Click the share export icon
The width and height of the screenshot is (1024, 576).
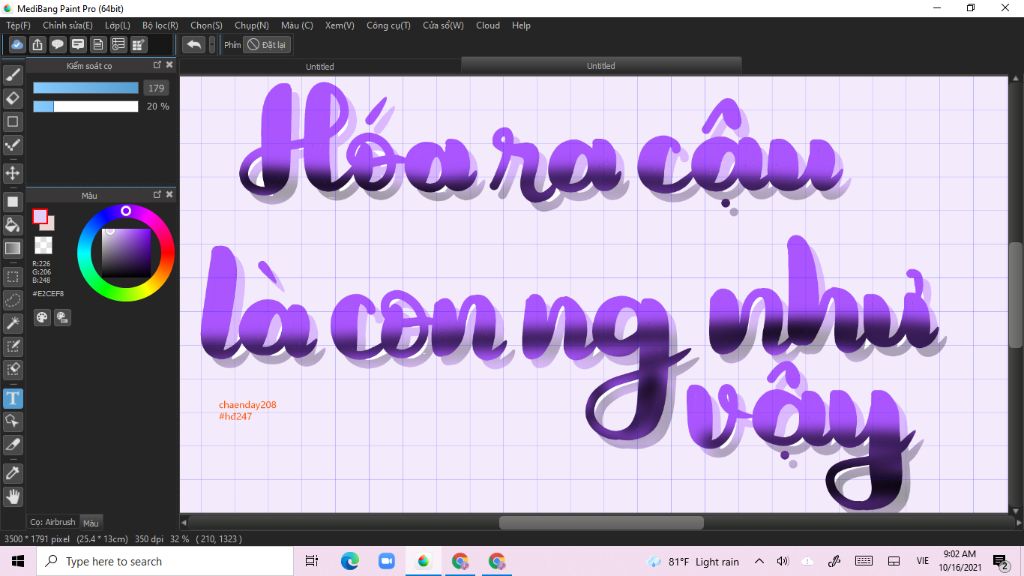[37, 44]
